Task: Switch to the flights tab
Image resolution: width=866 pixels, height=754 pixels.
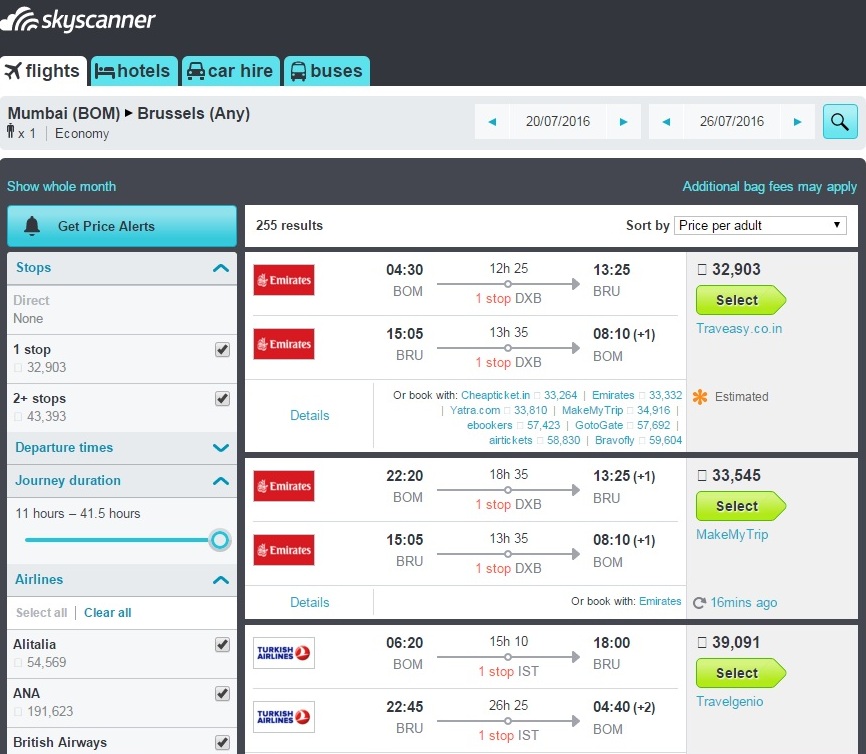Action: pyautogui.click(x=43, y=71)
